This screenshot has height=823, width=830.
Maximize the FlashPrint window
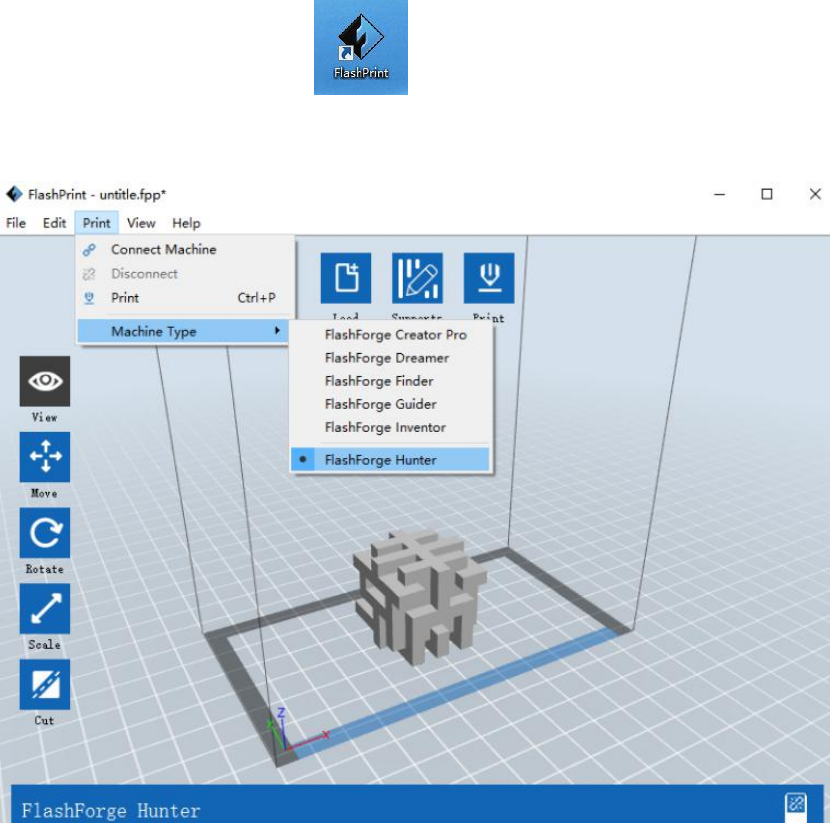766,194
